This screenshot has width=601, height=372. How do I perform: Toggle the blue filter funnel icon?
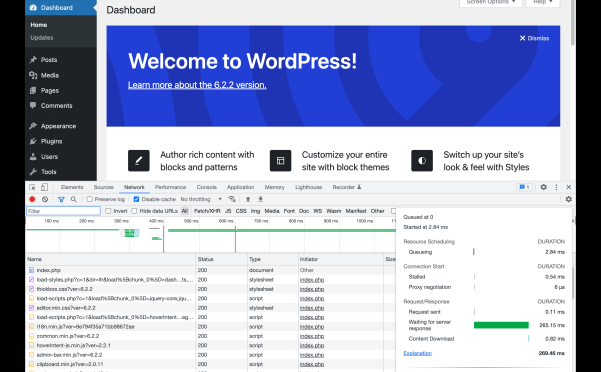[61, 199]
